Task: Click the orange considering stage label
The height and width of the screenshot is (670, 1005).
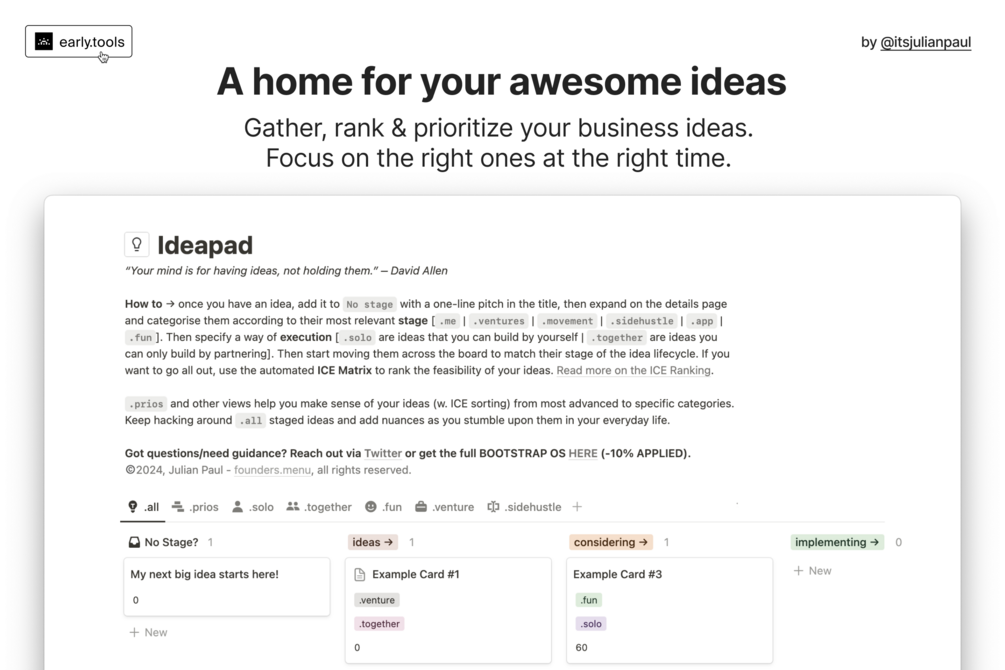Action: [x=611, y=542]
